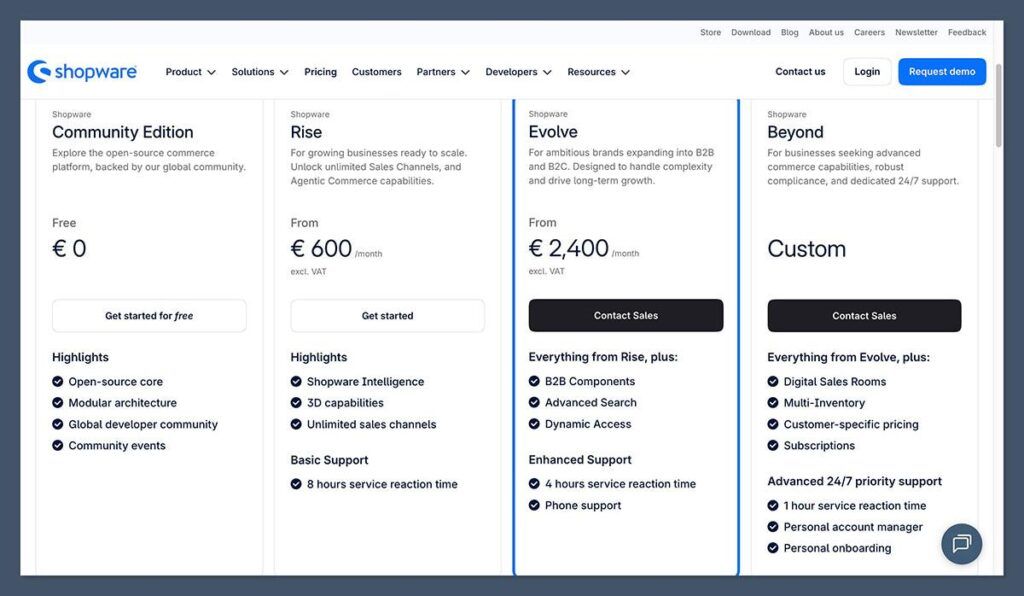
Task: Click check icon beside 1 hour service reaction time
Action: tap(773, 505)
